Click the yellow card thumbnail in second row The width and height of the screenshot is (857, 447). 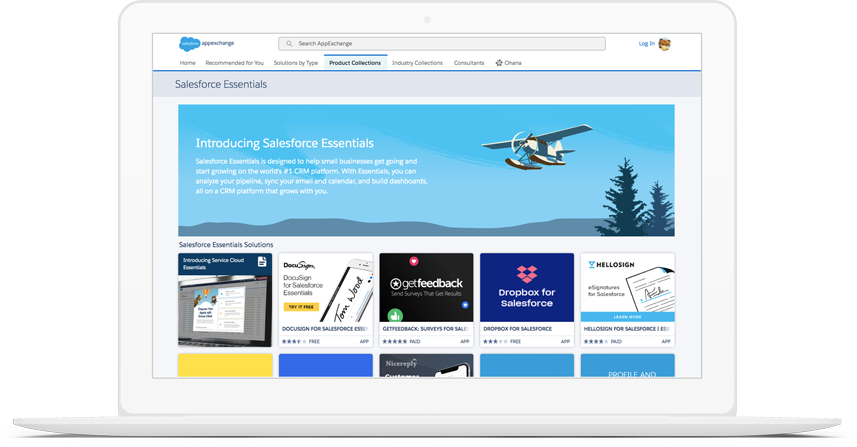click(225, 365)
